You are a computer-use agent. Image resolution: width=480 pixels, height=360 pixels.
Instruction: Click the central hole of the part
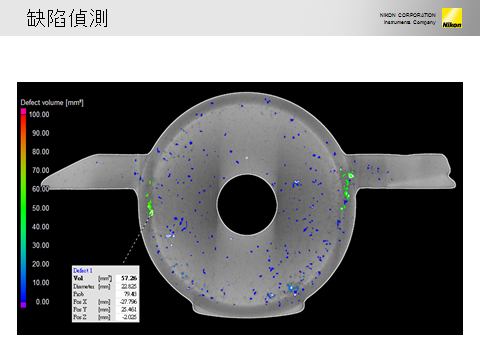[x=247, y=204]
